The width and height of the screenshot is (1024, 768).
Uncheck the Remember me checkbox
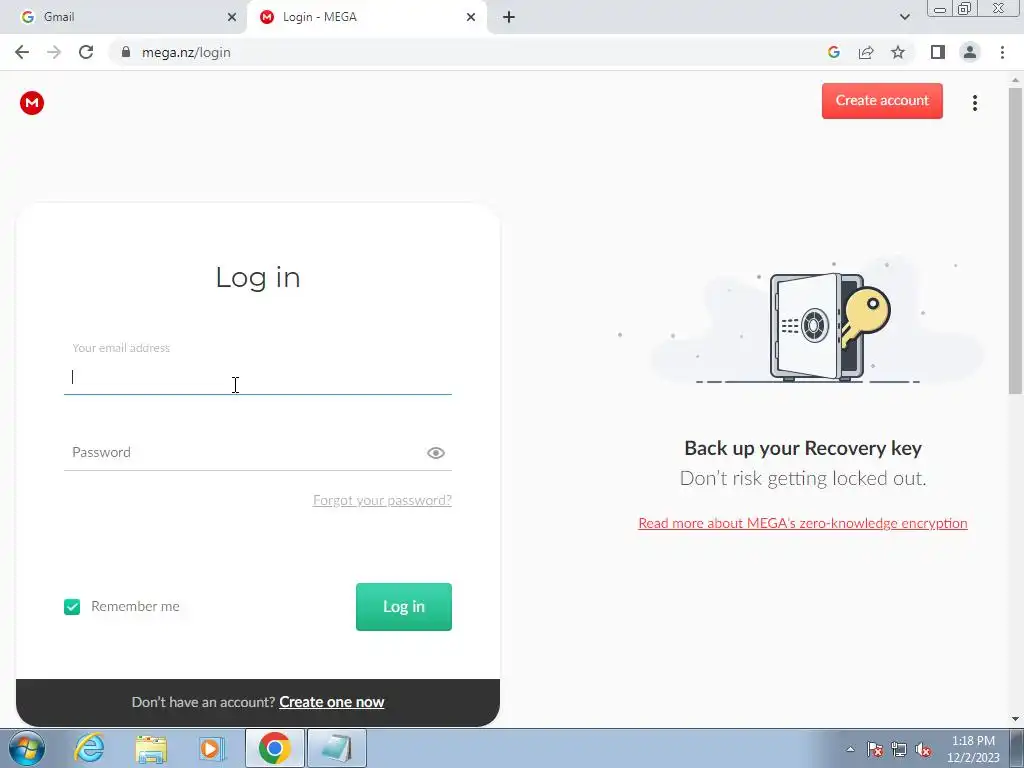point(72,607)
